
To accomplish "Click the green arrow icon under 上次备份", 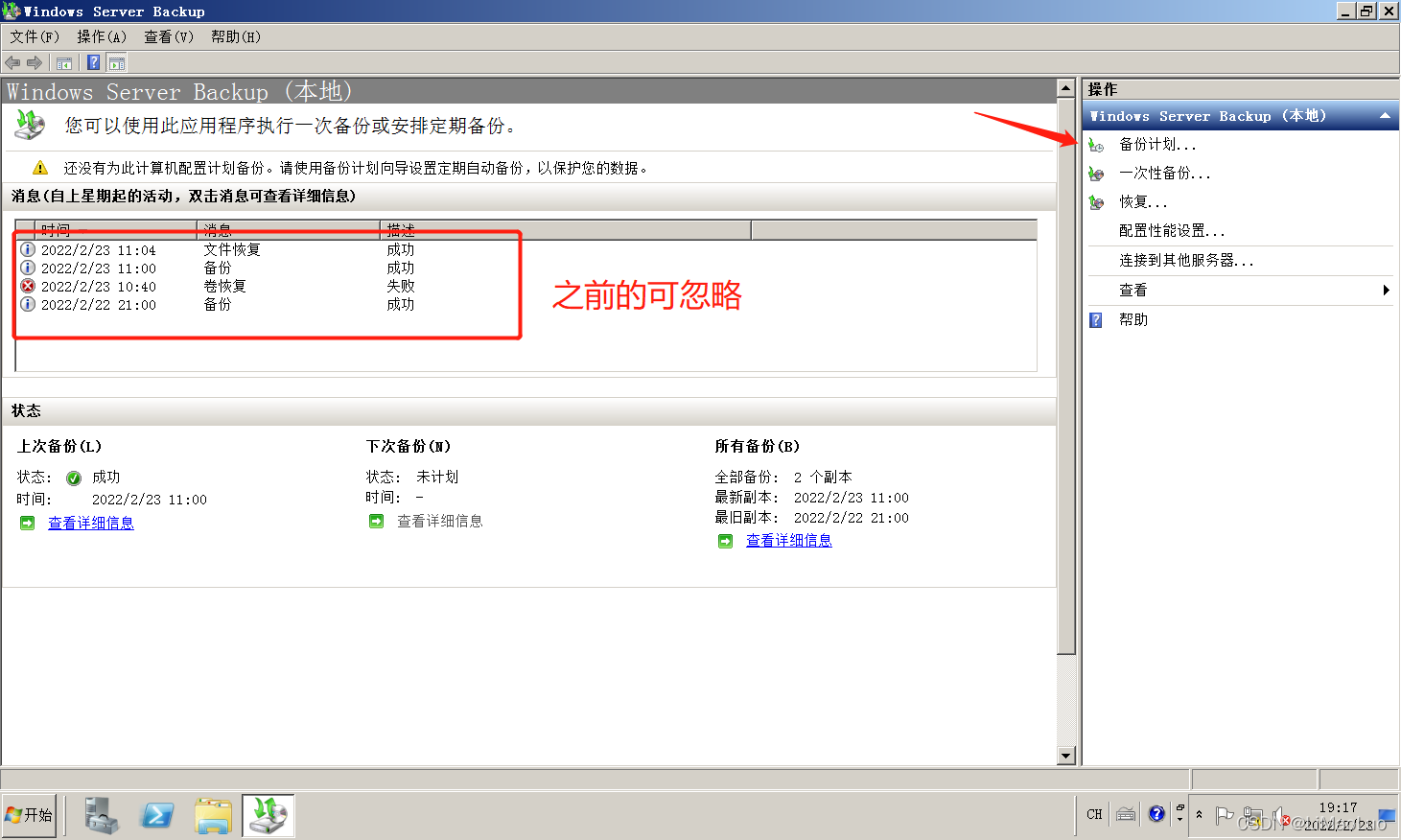I will pyautogui.click(x=28, y=523).
